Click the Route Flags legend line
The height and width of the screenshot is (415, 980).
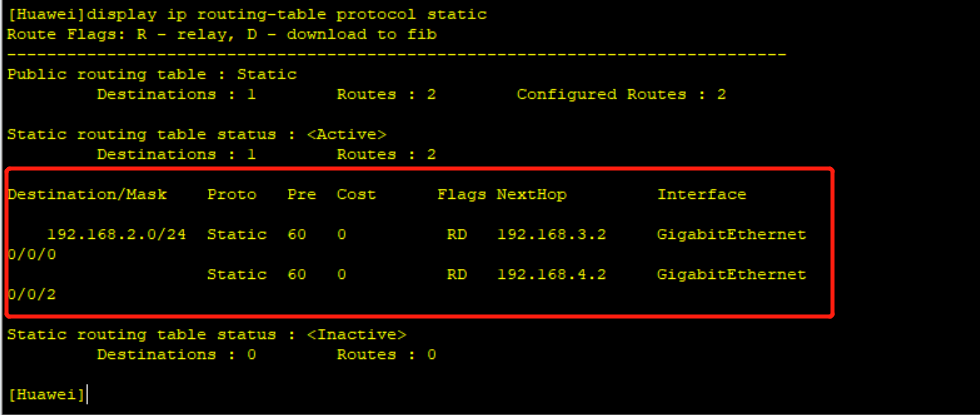[x=222, y=34]
